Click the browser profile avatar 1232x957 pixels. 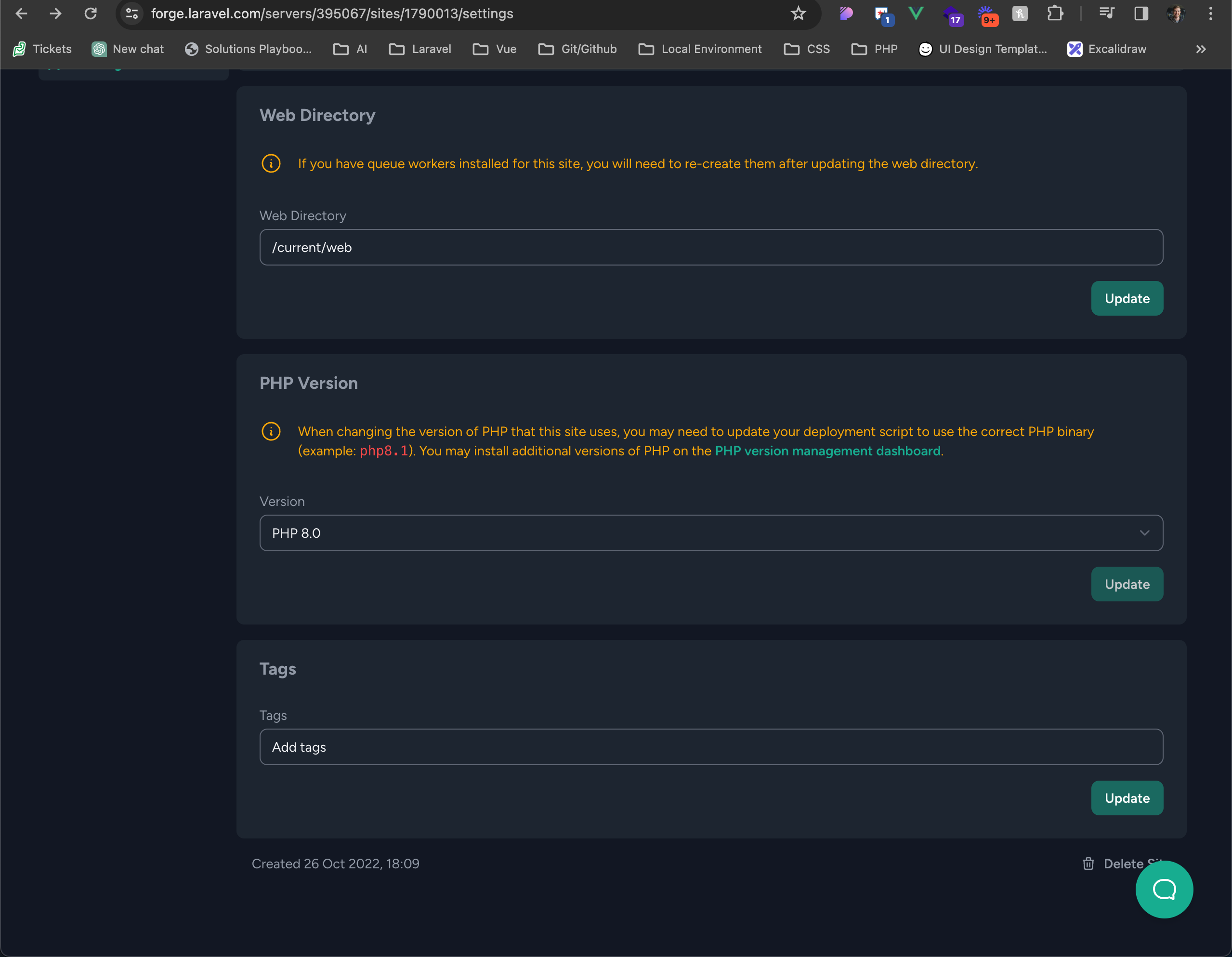click(x=1175, y=13)
